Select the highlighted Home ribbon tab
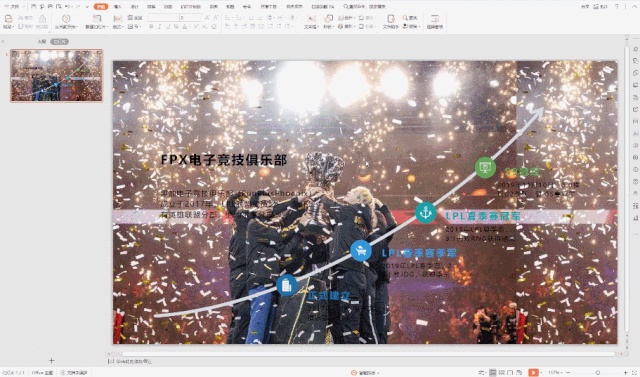This screenshot has width=640, height=377. [x=101, y=7]
